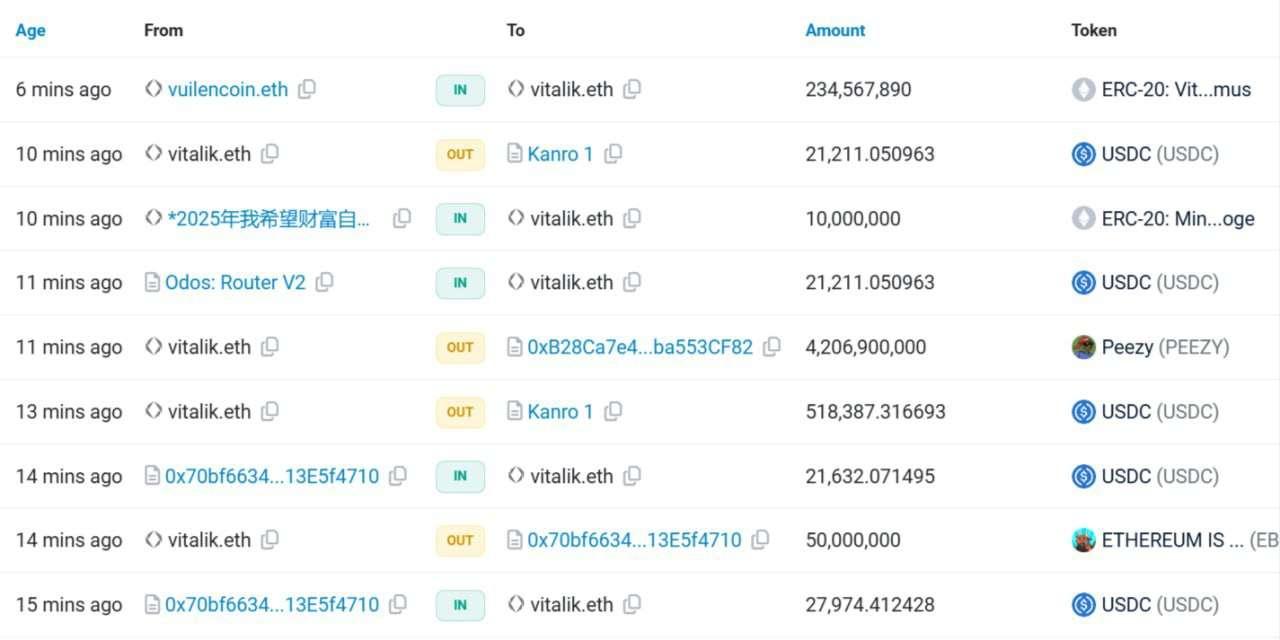Open the Odos: Router V2 contract link
This screenshot has width=1280, height=640.
click(x=235, y=283)
